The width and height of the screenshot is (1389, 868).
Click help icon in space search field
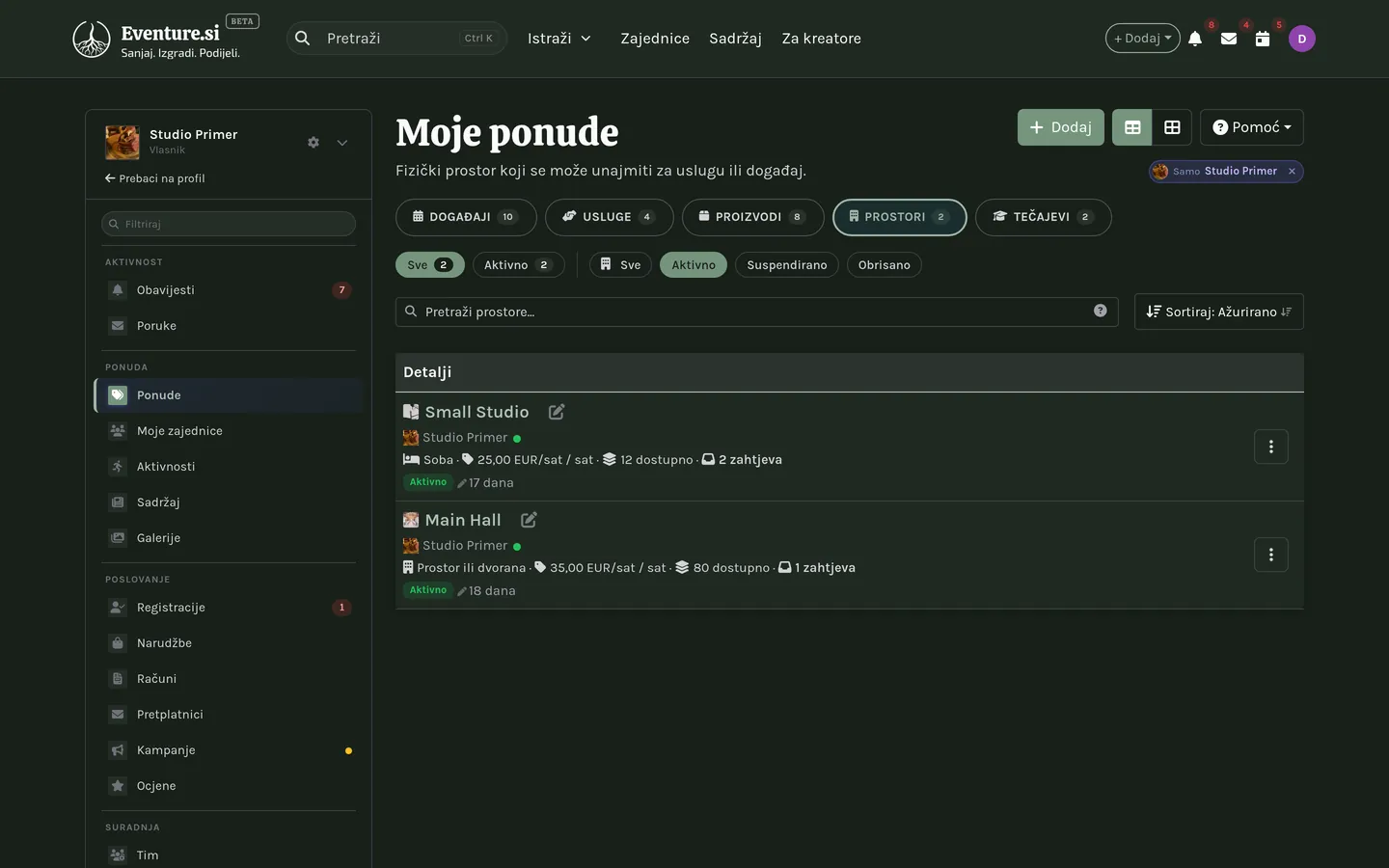click(x=1101, y=311)
